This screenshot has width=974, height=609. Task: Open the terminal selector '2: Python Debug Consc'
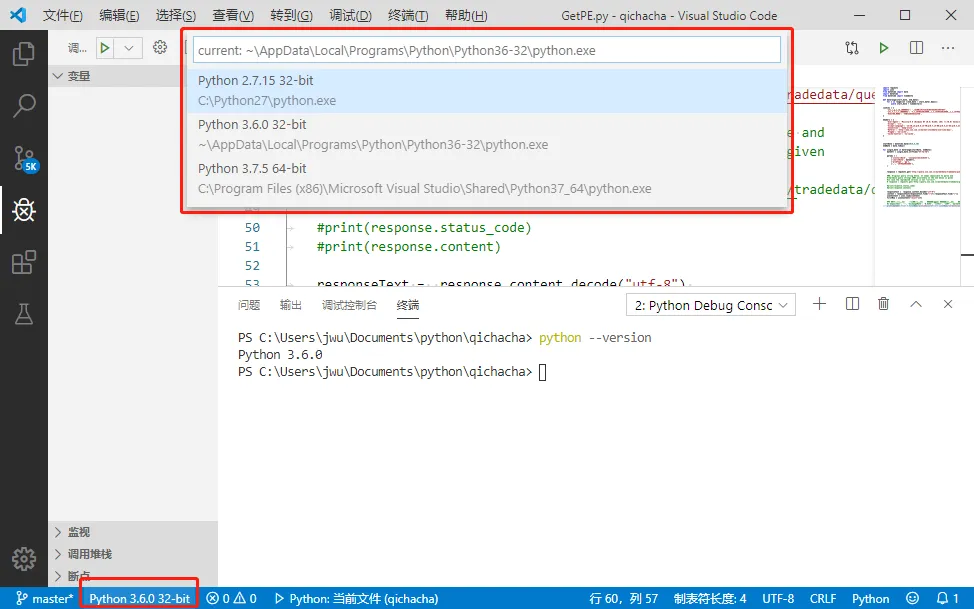pyautogui.click(x=711, y=305)
